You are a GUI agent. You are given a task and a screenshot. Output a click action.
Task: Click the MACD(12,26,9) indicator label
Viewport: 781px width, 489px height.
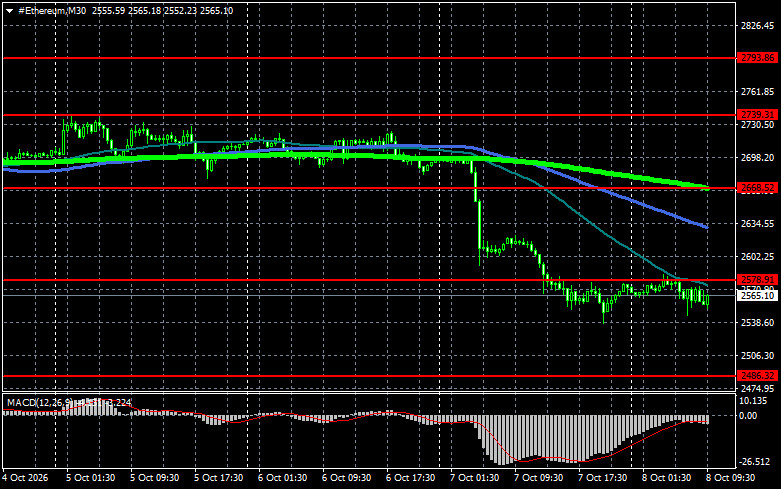[x=41, y=402]
